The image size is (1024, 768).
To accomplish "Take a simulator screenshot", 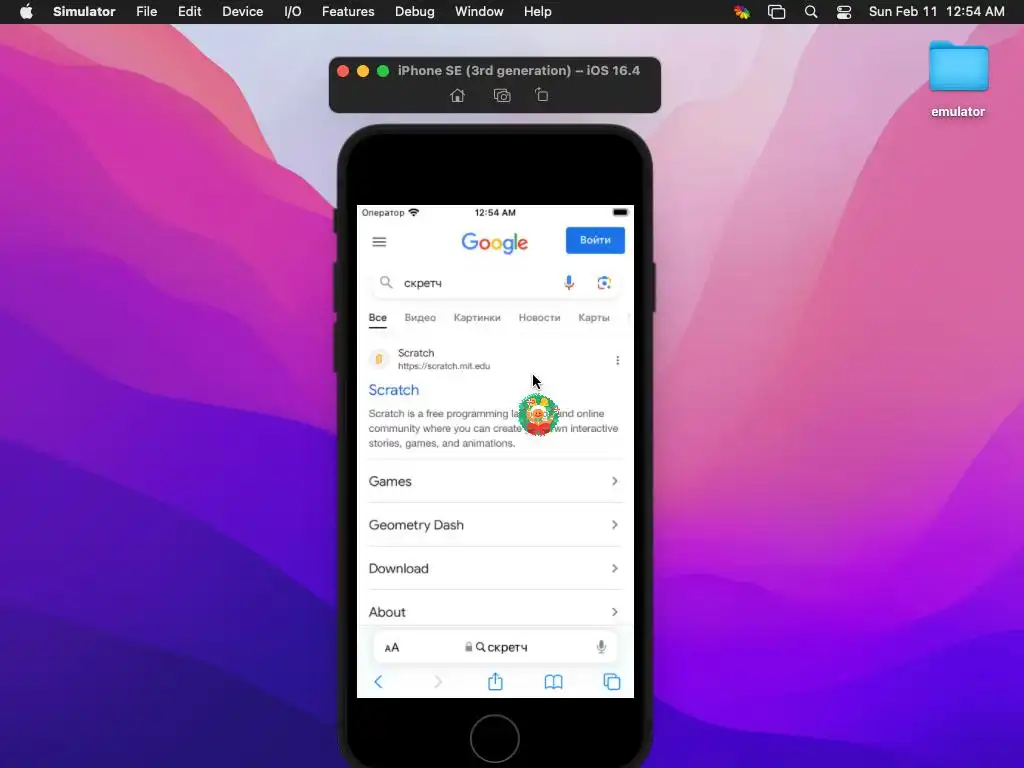I will point(502,95).
